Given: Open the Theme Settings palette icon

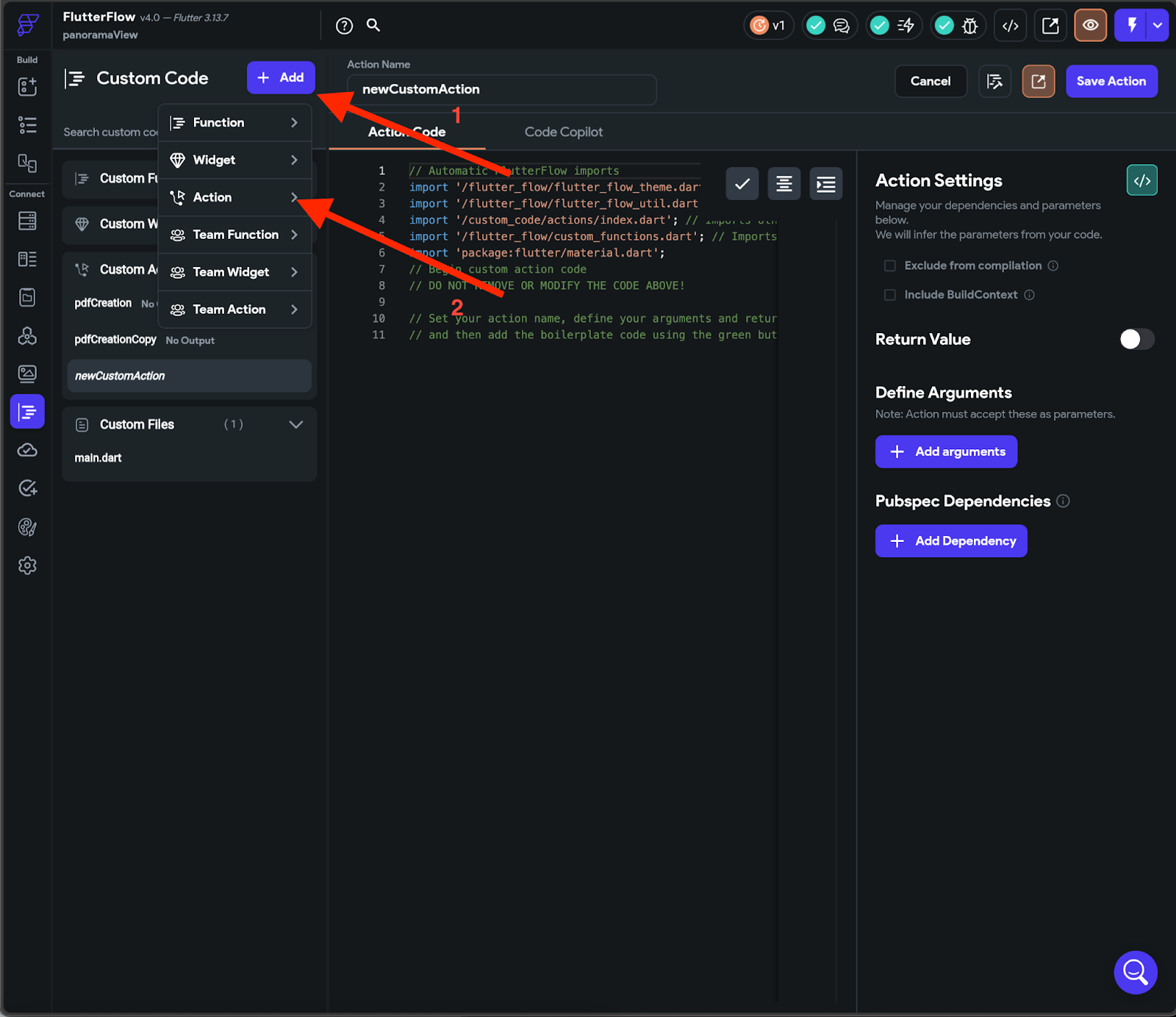Looking at the screenshot, I should click(27, 527).
